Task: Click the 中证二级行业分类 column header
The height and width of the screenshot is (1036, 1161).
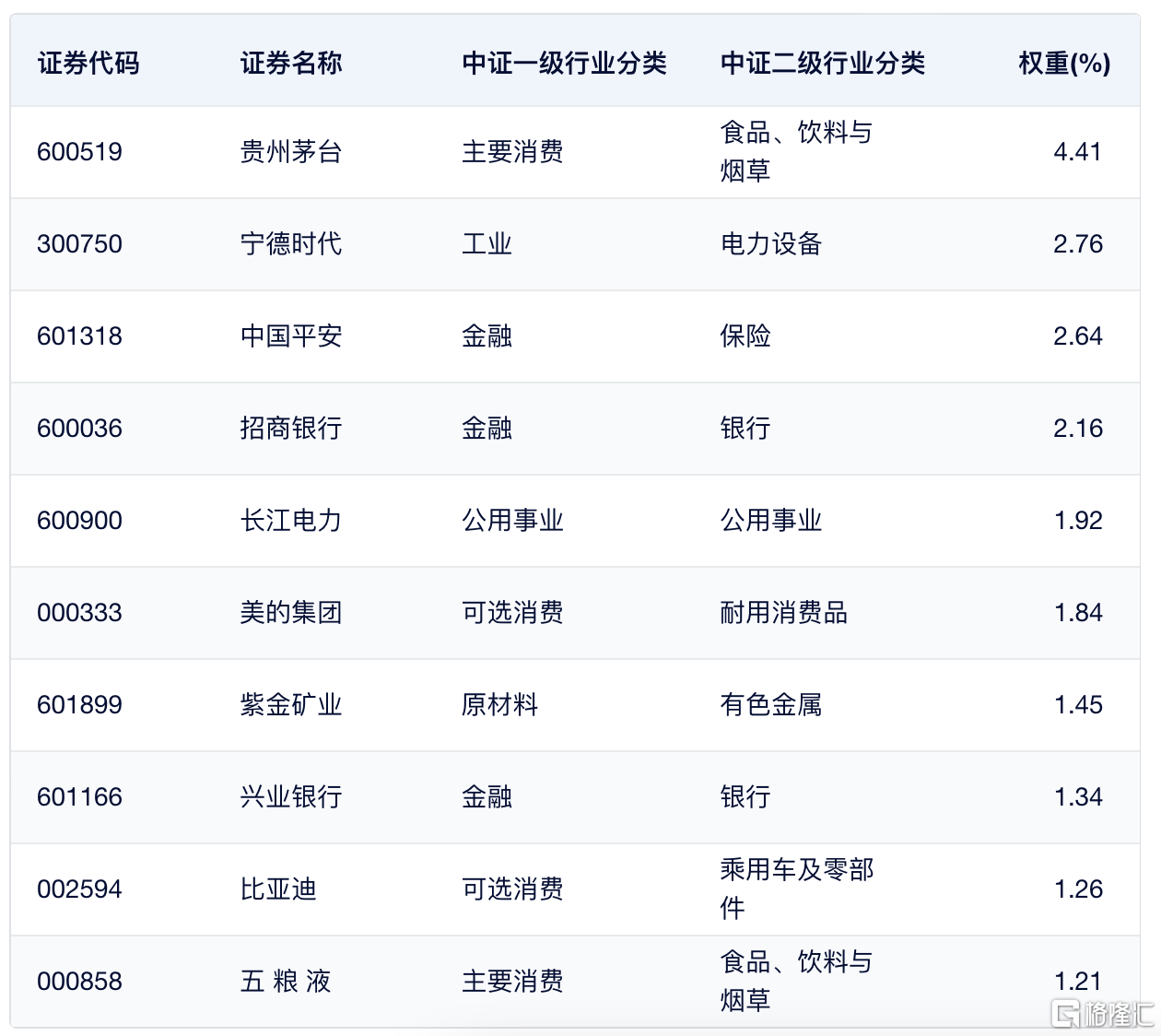Action: tap(822, 63)
